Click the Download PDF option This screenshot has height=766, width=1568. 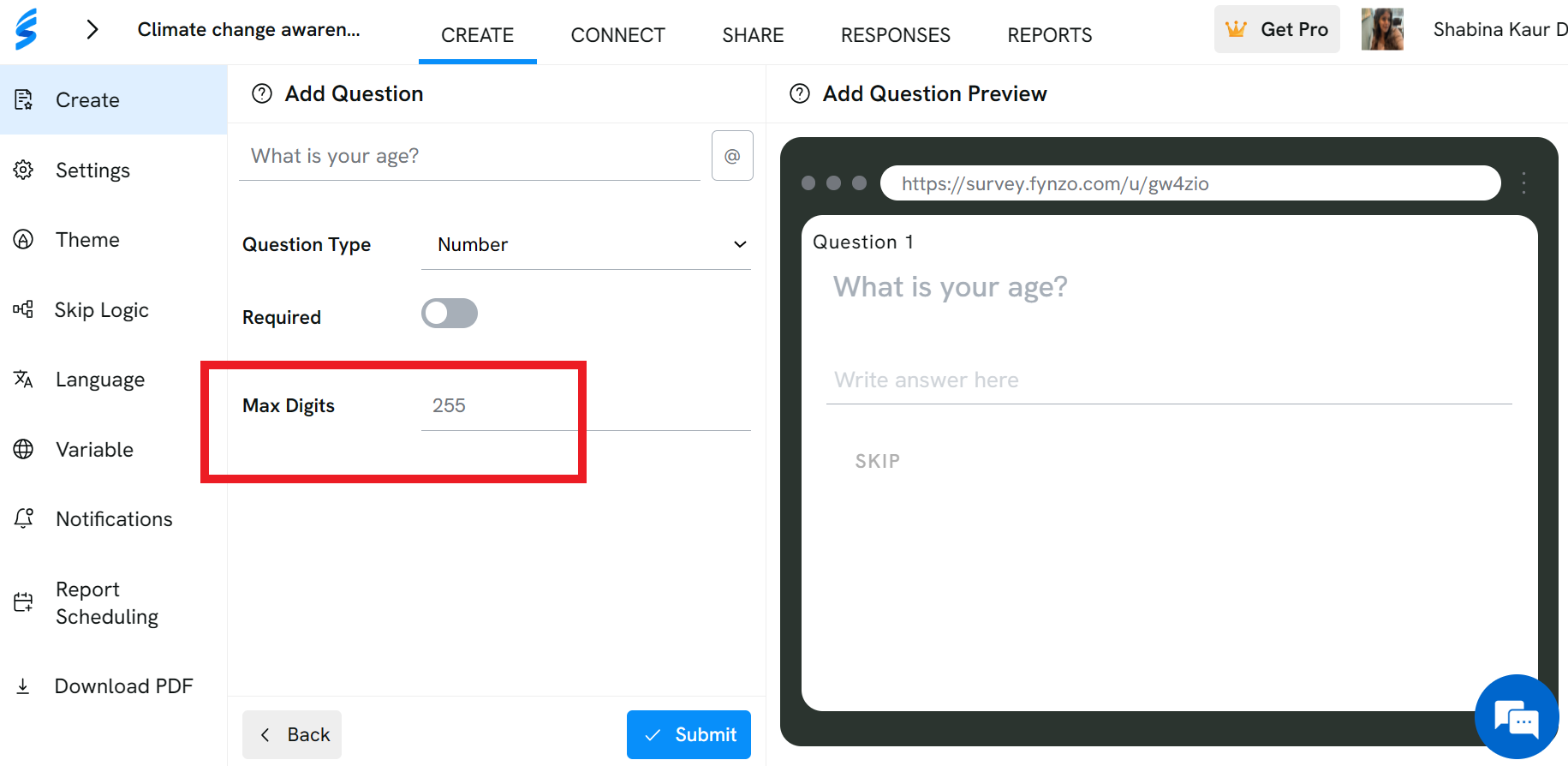(123, 686)
